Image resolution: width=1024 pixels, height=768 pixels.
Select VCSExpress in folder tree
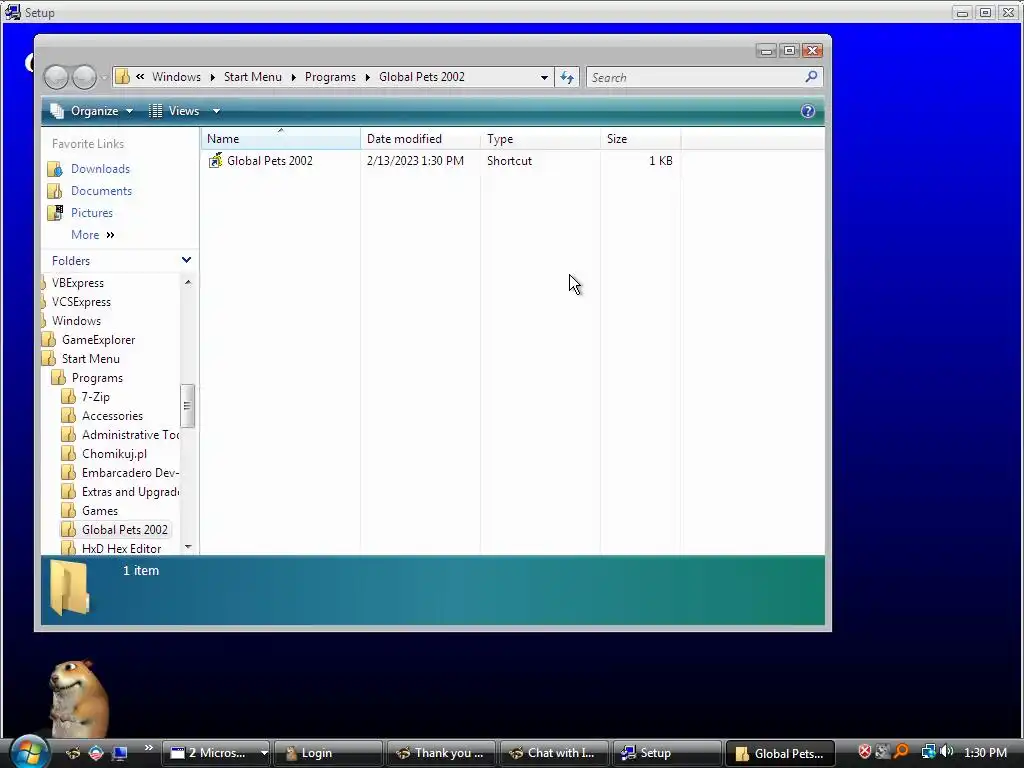click(81, 302)
